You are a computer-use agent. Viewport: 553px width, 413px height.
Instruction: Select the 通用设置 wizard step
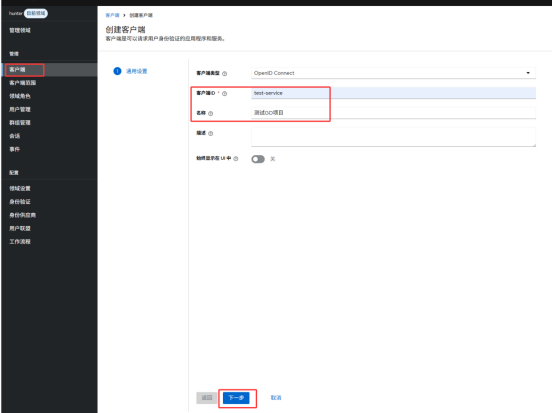coord(136,71)
